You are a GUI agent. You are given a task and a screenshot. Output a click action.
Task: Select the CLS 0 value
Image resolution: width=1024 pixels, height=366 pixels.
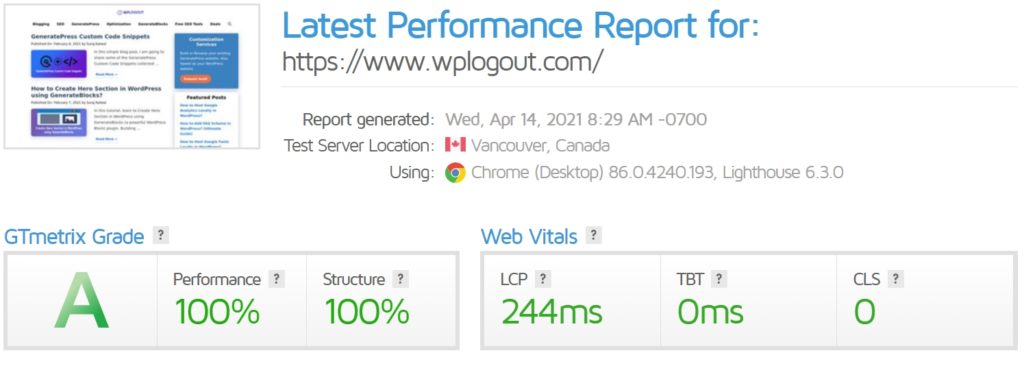(x=865, y=312)
